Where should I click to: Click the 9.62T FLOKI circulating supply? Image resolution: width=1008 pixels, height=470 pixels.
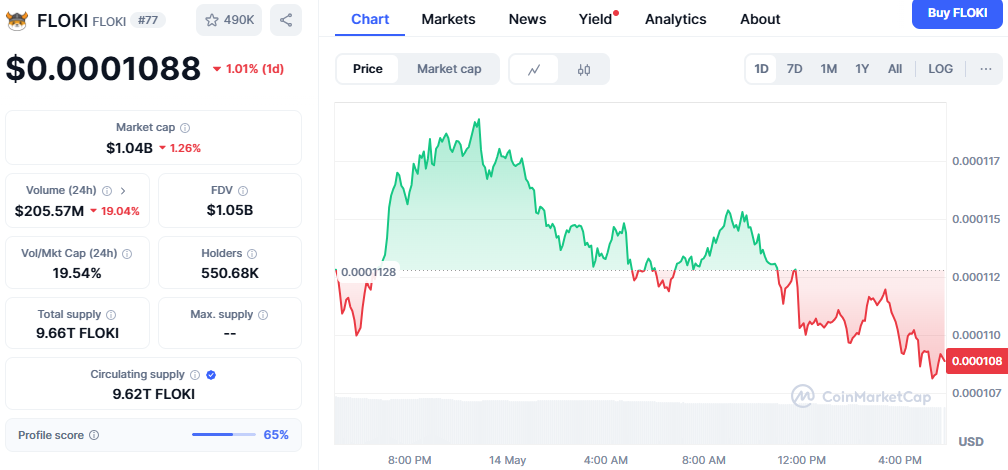[x=153, y=394]
